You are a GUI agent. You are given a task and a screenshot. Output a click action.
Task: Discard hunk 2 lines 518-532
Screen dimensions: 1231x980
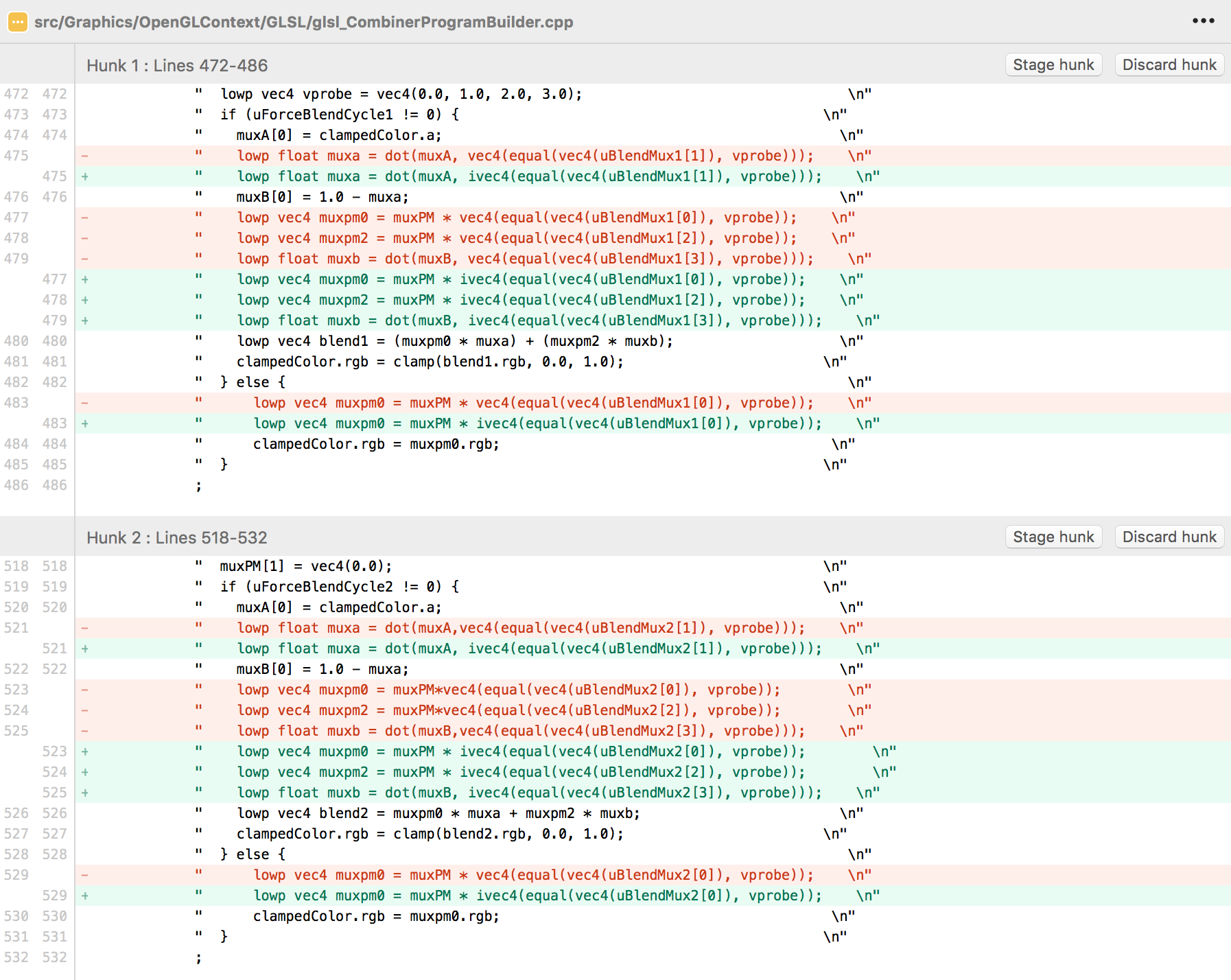coord(1169,537)
